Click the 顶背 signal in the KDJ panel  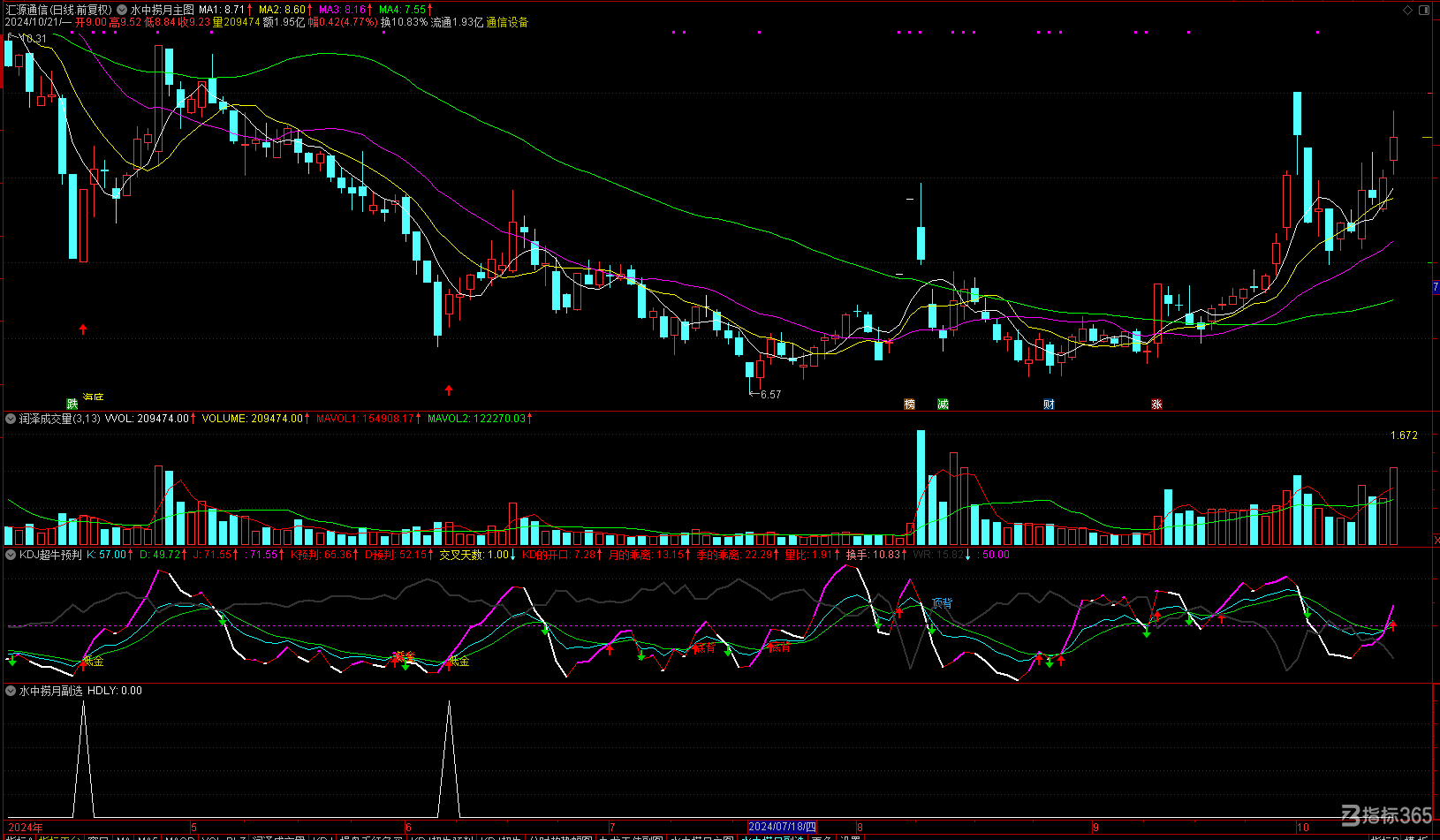point(943,603)
